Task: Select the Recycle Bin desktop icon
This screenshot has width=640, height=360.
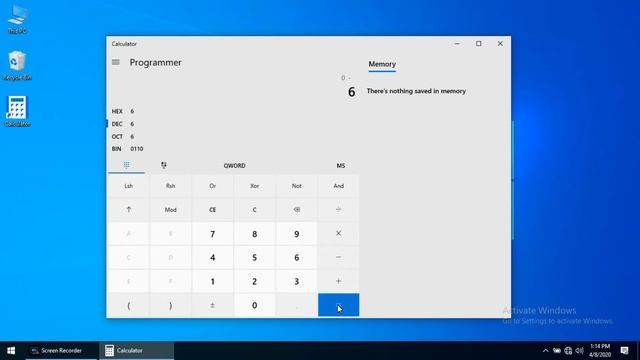Action: (17, 65)
